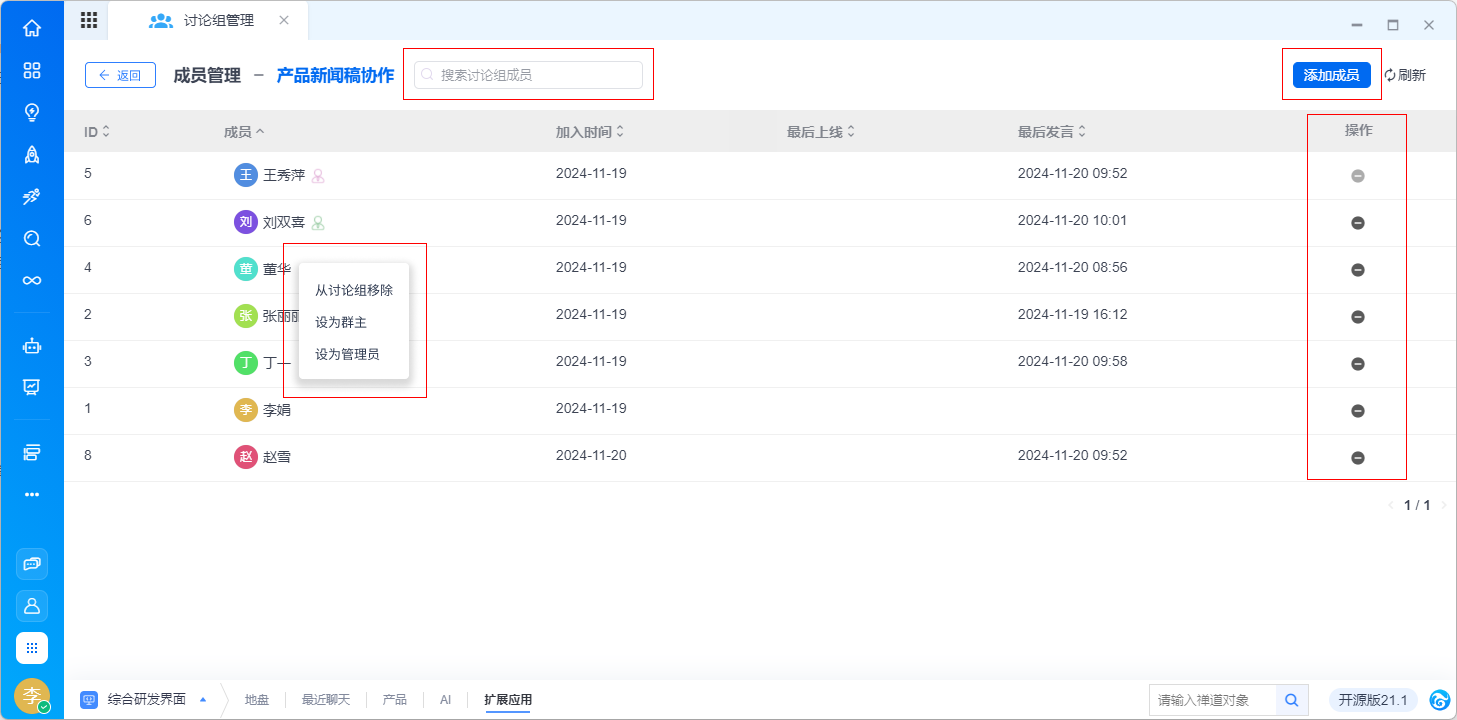This screenshot has width=1457, height=720.
Task: Open the contacts person icon in sidebar
Action: pos(32,606)
